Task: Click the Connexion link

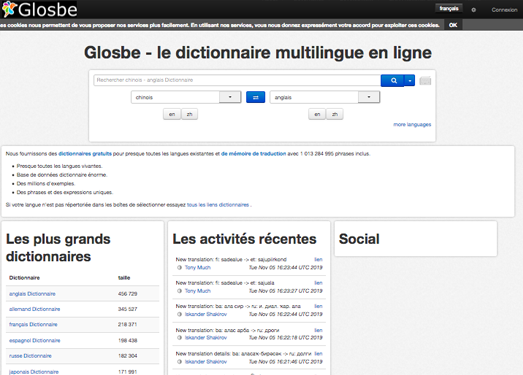Action: coord(504,10)
